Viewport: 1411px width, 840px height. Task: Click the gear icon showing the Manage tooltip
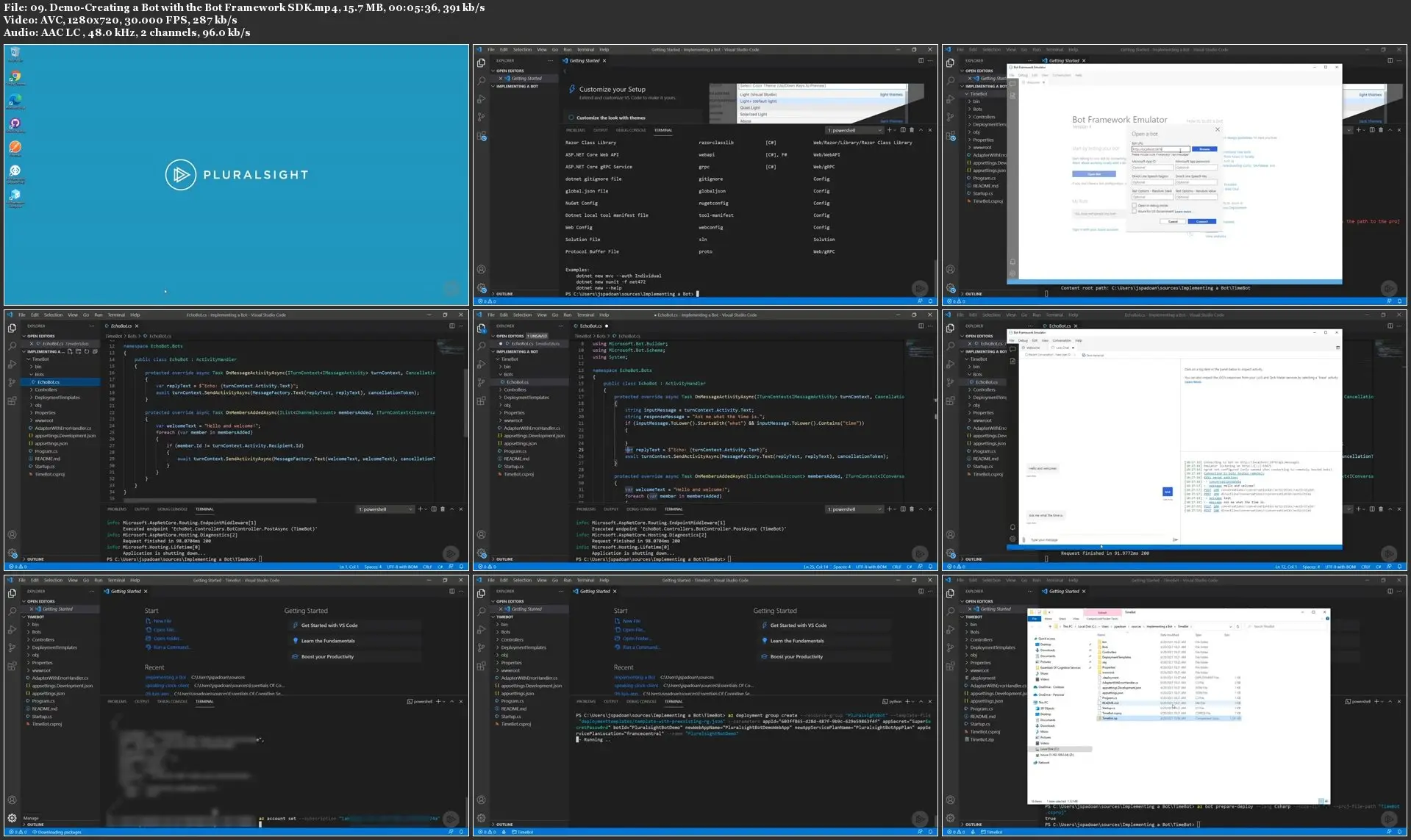tap(12, 817)
